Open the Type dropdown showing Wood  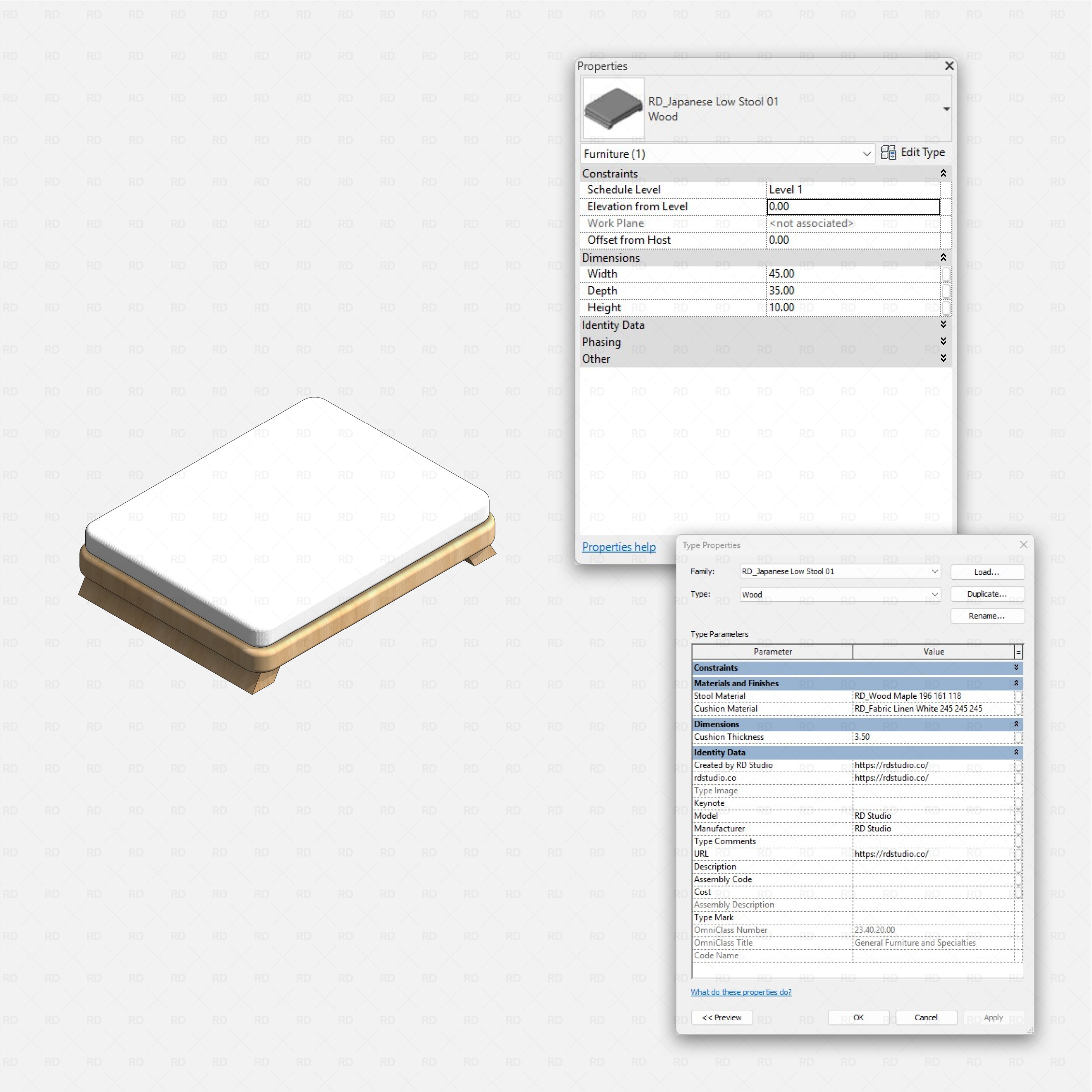click(x=840, y=594)
